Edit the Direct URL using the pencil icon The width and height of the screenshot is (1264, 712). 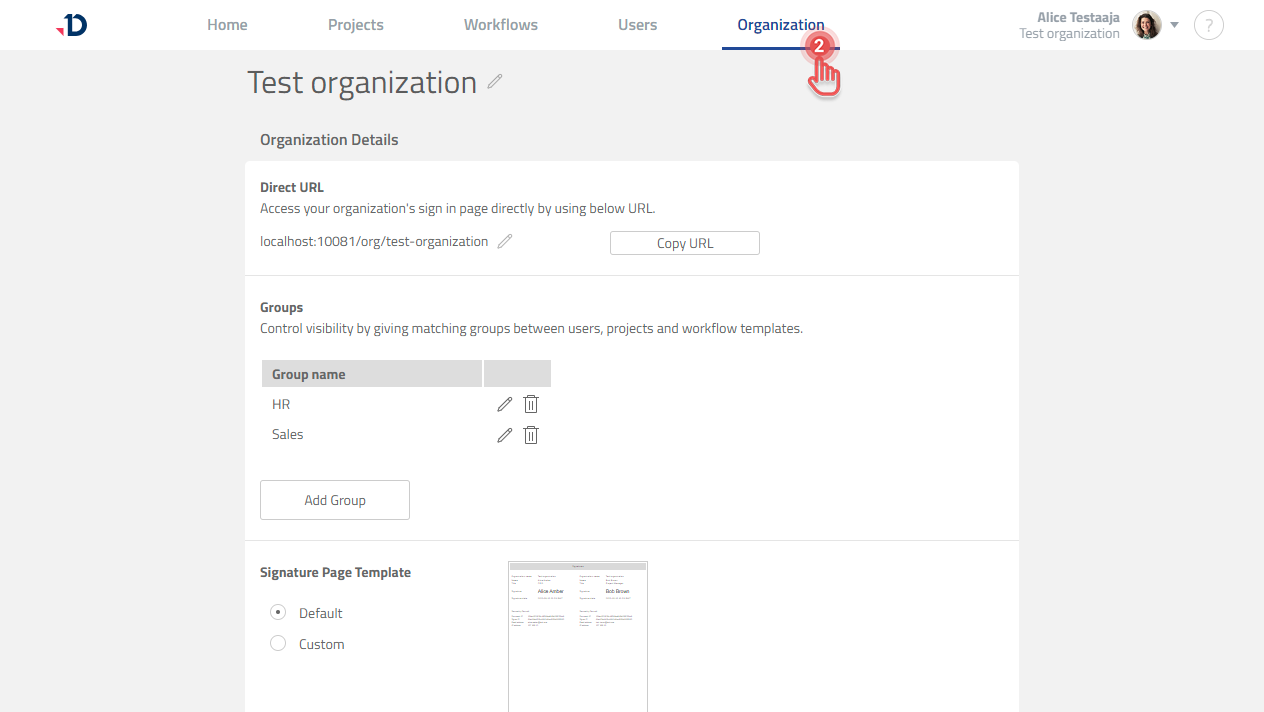pos(504,241)
